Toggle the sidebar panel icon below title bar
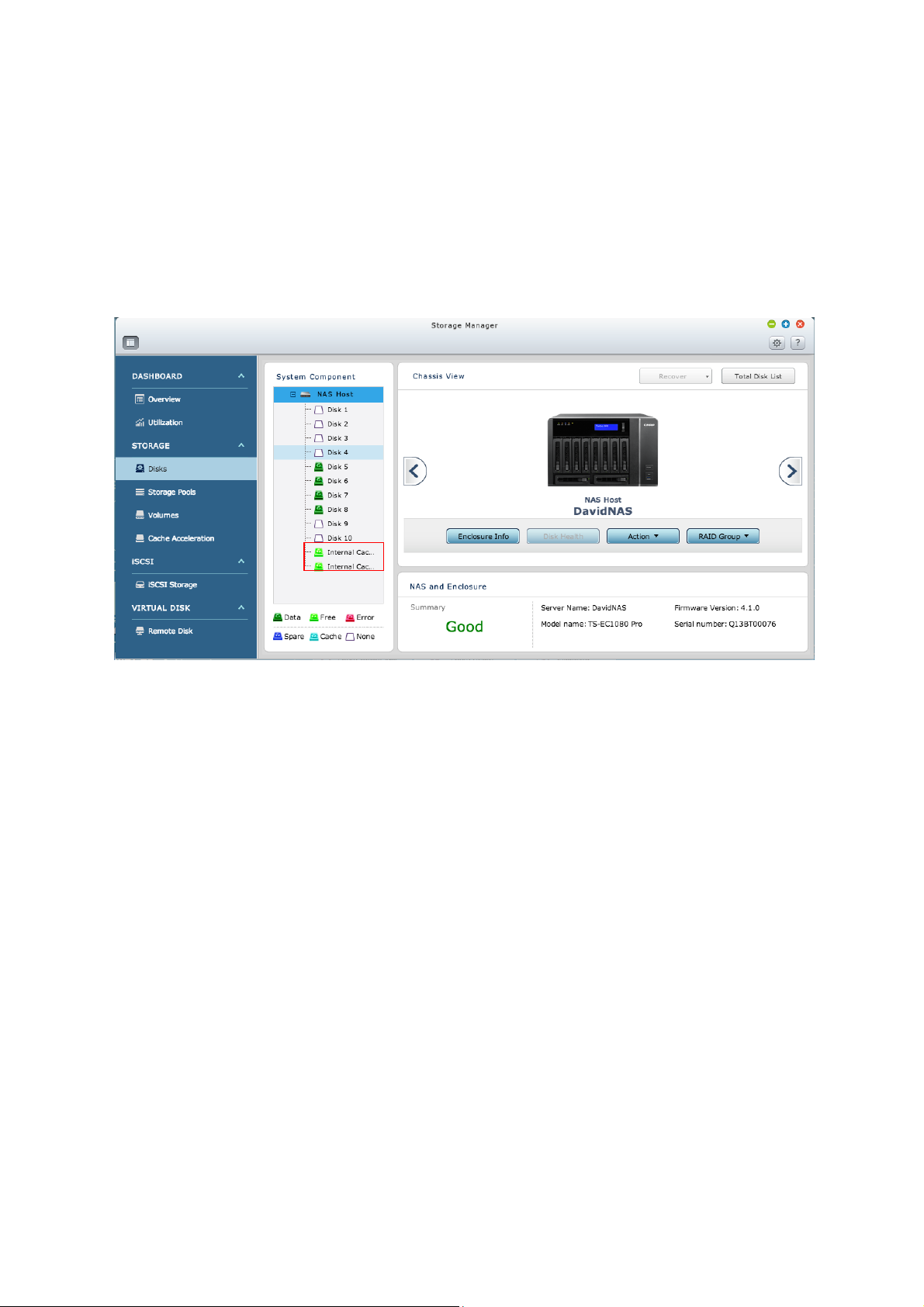The image size is (924, 1307). click(131, 342)
